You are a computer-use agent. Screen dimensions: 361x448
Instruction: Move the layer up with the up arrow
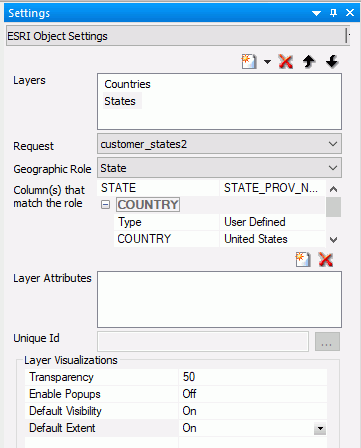point(309,62)
